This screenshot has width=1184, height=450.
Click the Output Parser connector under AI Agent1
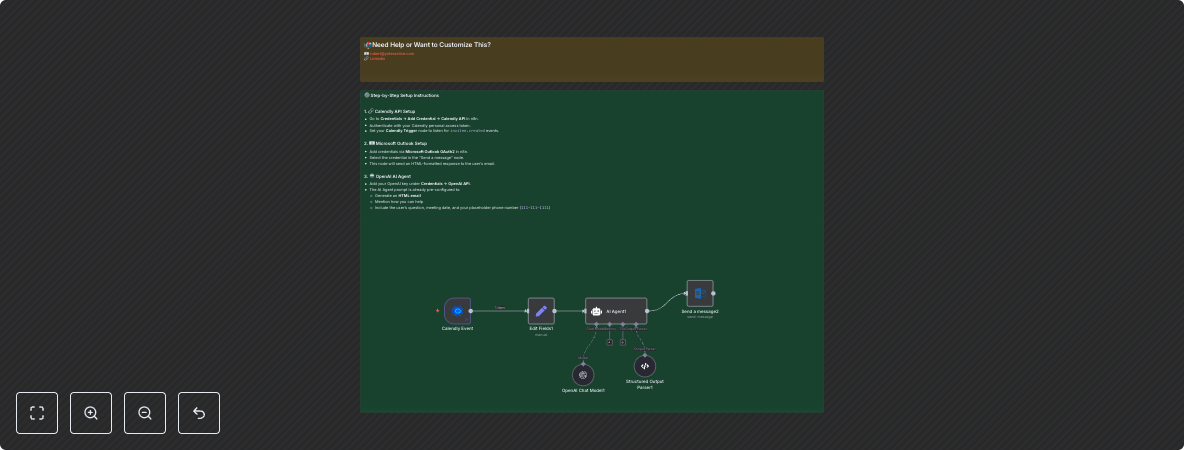[x=636, y=325]
